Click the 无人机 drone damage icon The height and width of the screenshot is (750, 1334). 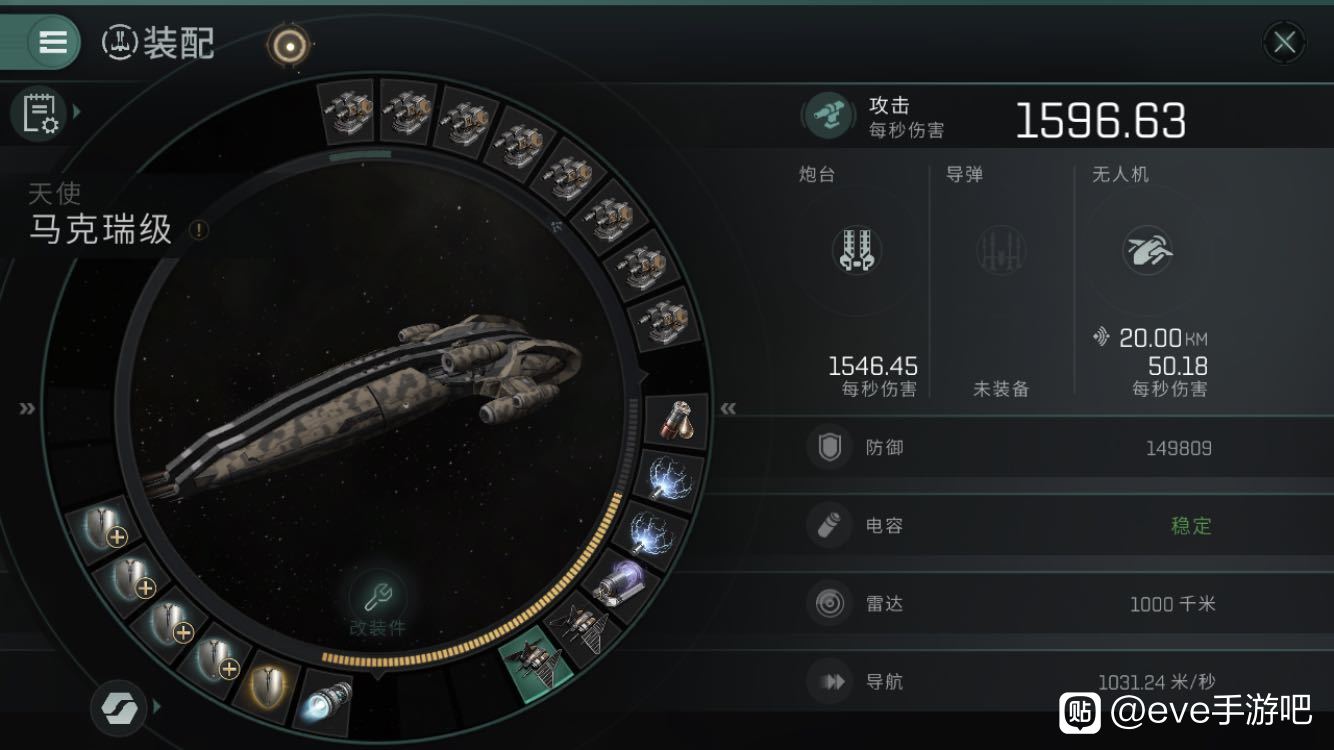click(1147, 250)
